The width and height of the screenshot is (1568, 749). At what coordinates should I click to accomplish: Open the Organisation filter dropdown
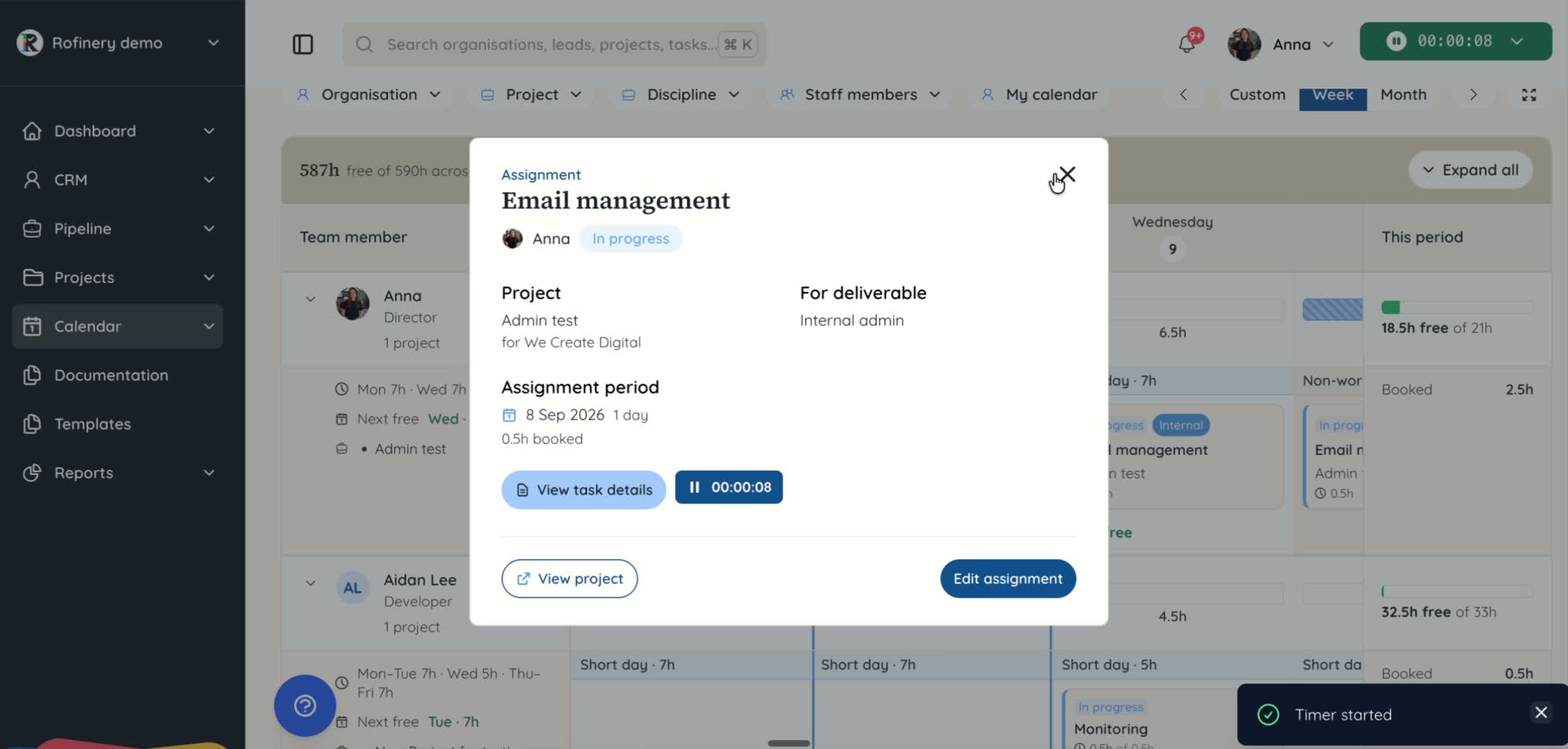(x=369, y=95)
